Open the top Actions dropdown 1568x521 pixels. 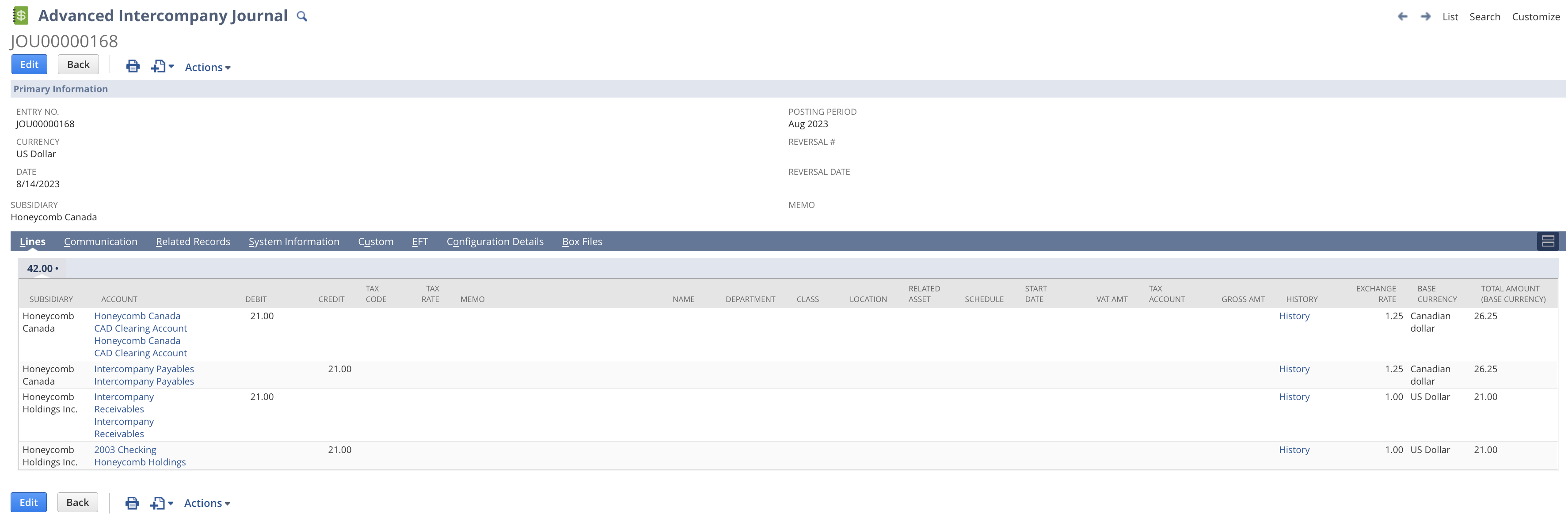pyautogui.click(x=207, y=68)
